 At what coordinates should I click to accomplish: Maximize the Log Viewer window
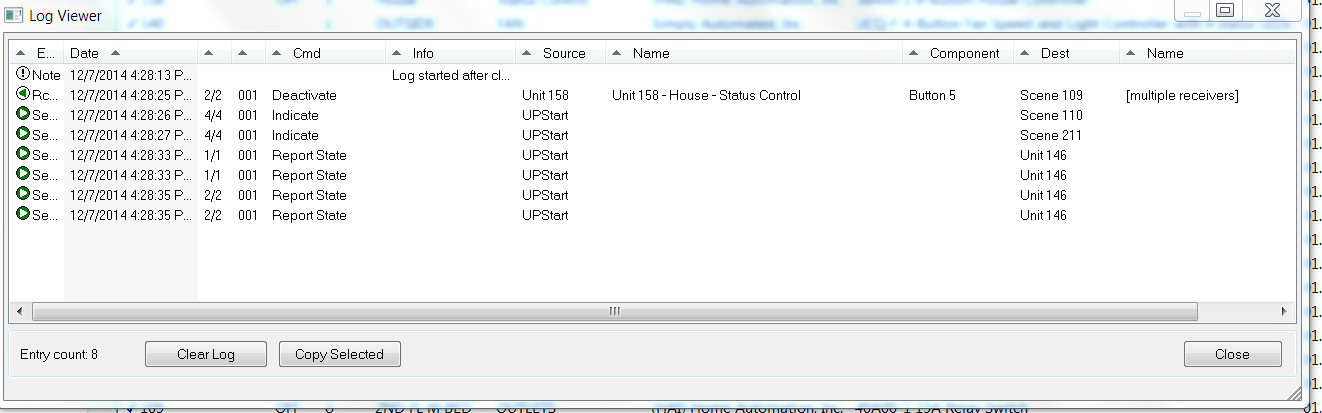1225,10
